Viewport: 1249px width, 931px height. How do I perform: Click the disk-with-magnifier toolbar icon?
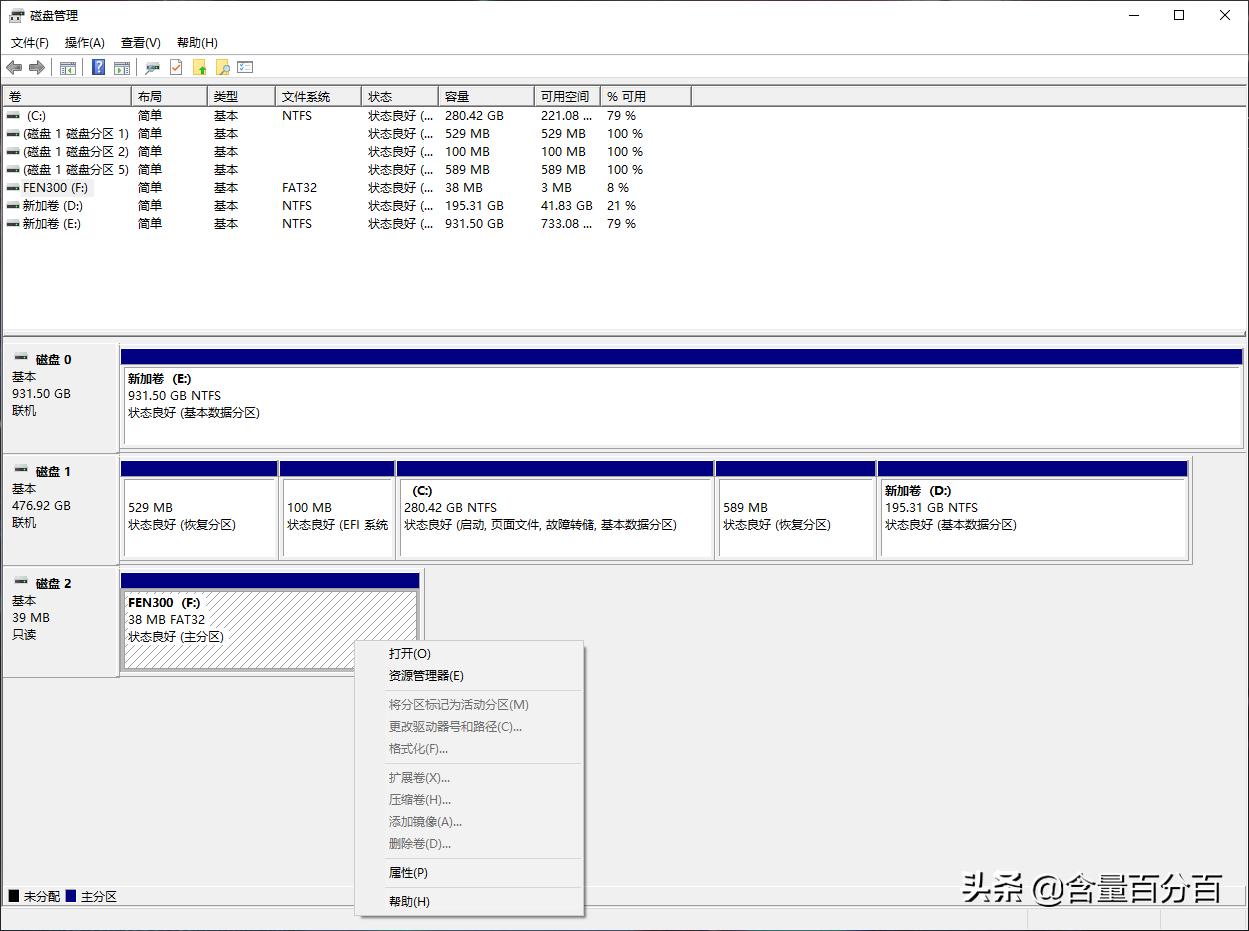pos(152,68)
